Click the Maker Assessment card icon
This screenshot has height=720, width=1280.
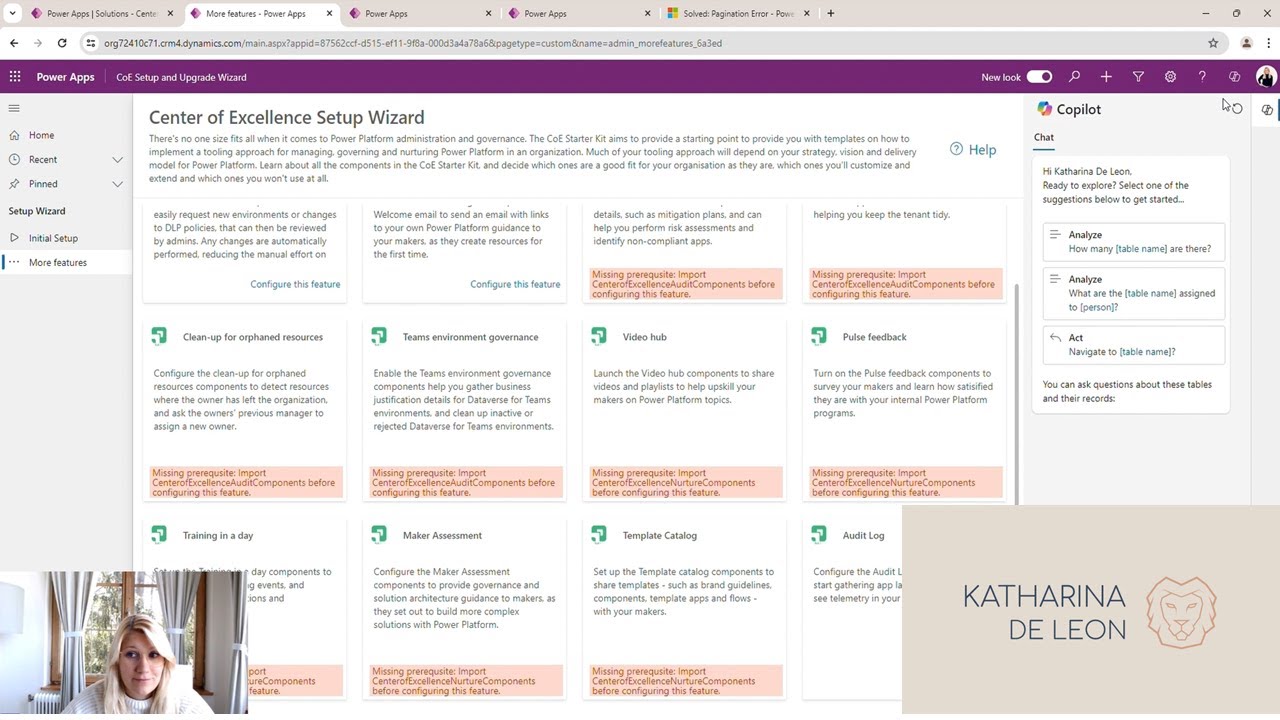tap(379, 536)
